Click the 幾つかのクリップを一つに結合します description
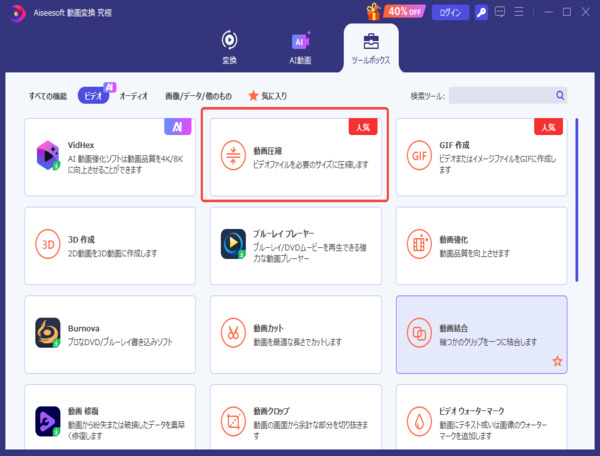Viewport: 600px width, 456px height. pos(488,342)
